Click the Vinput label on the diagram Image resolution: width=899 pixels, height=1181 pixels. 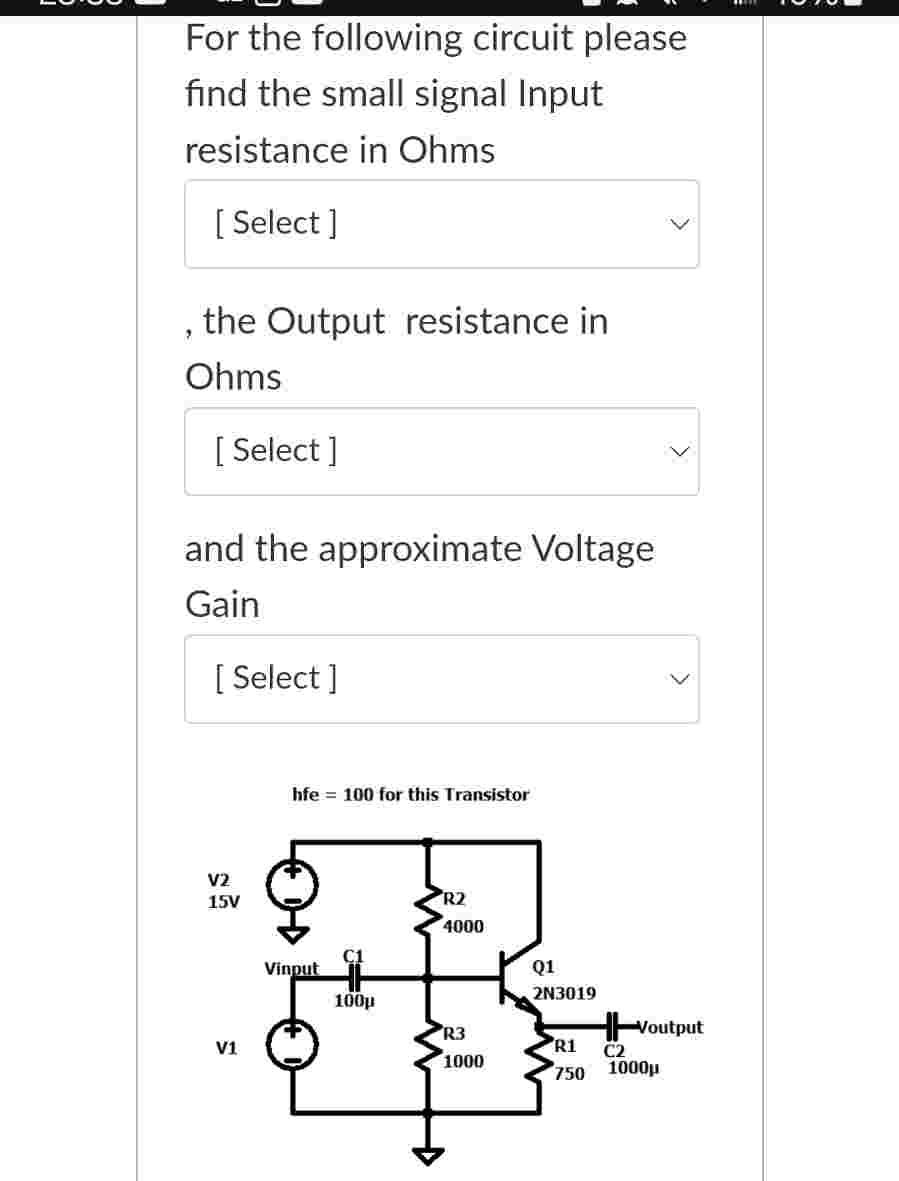point(290,968)
